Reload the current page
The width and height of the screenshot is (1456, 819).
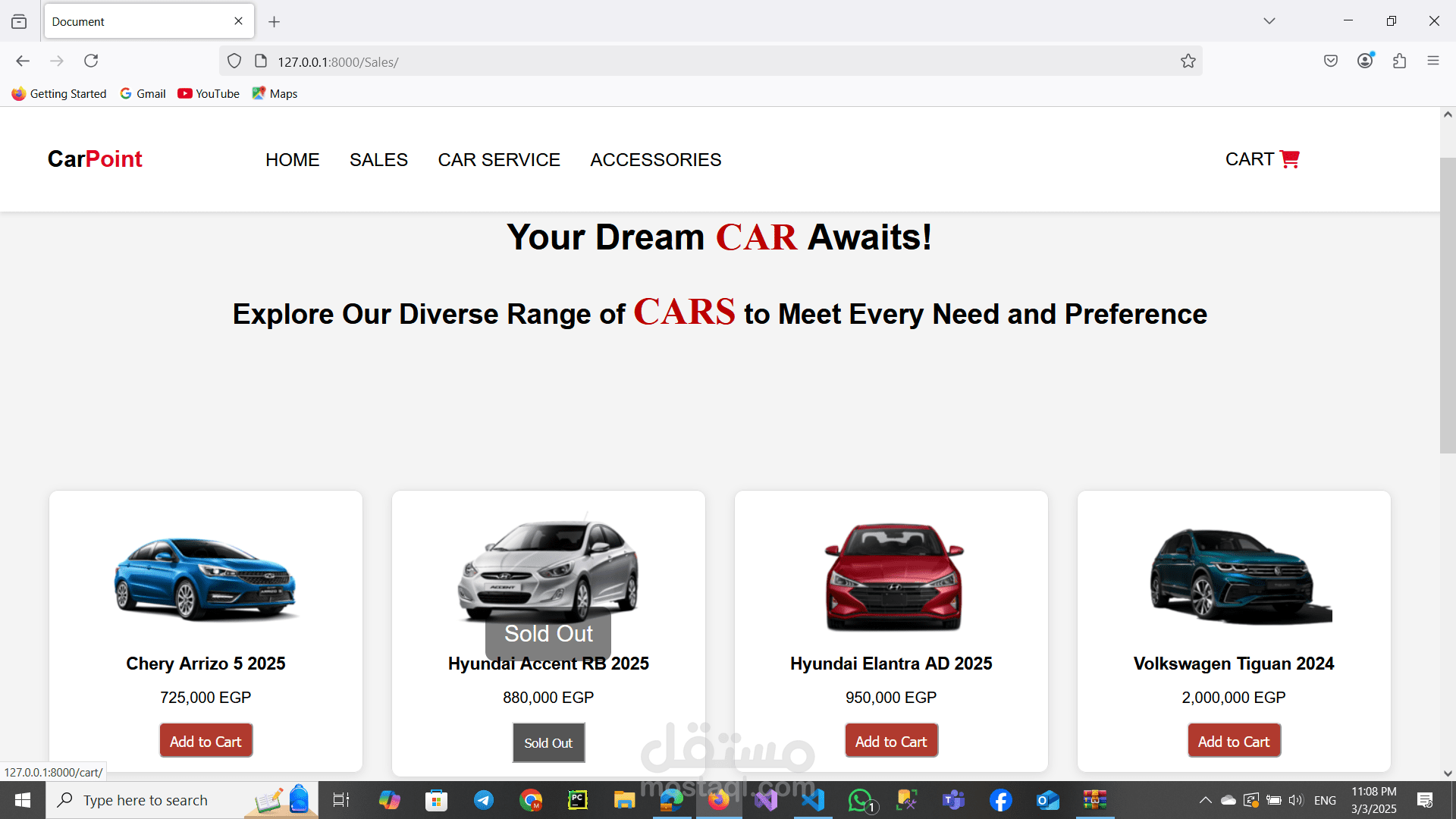pyautogui.click(x=91, y=61)
